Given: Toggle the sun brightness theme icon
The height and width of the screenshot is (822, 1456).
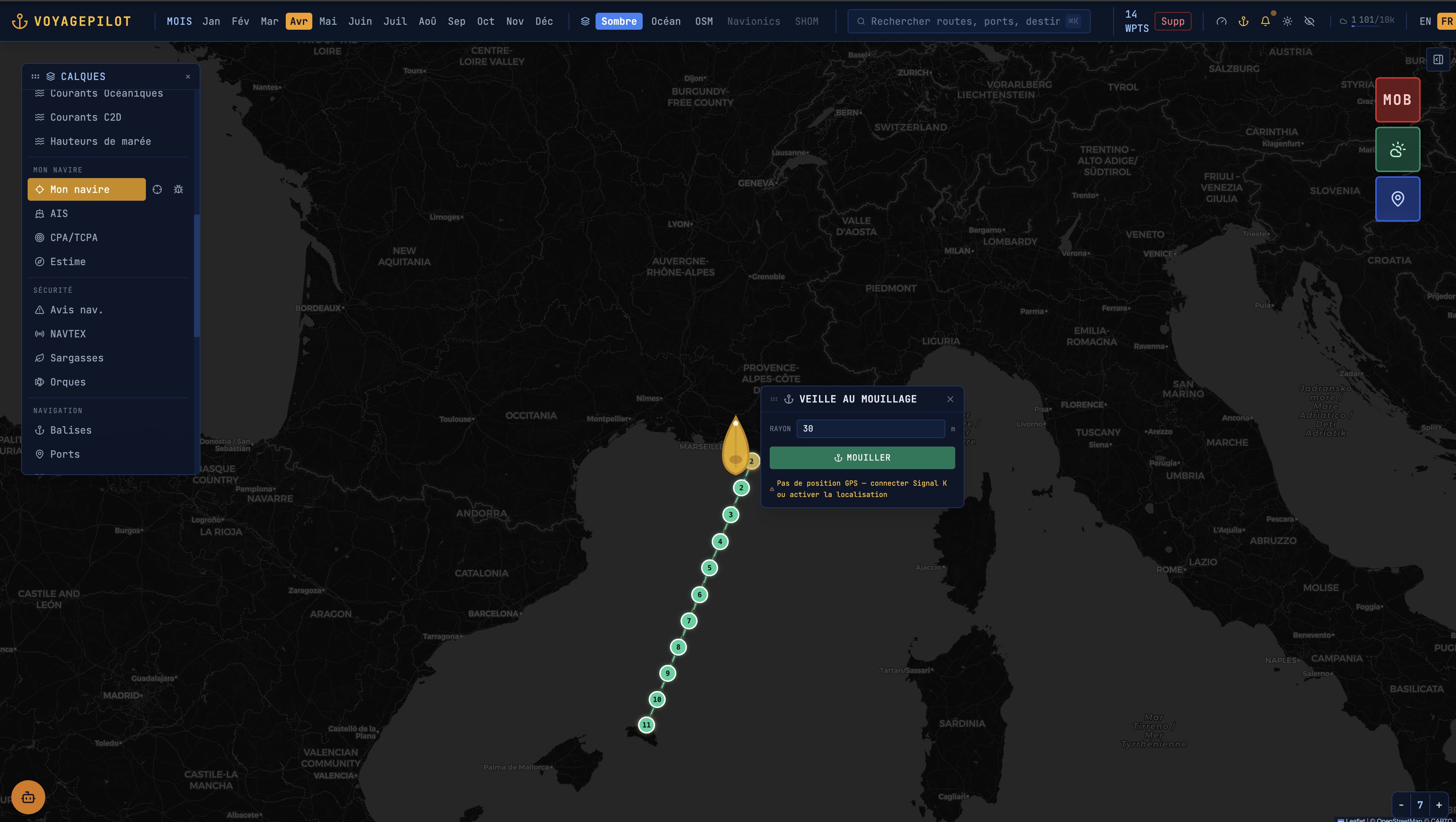Looking at the screenshot, I should pos(1287,22).
